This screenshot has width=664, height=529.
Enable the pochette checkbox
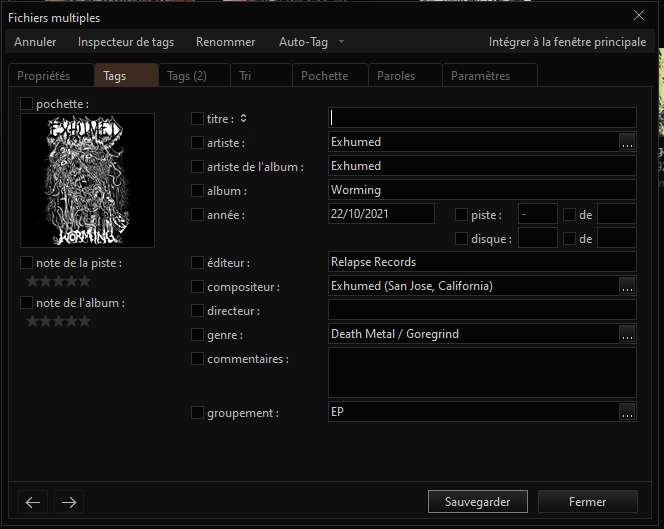27,103
